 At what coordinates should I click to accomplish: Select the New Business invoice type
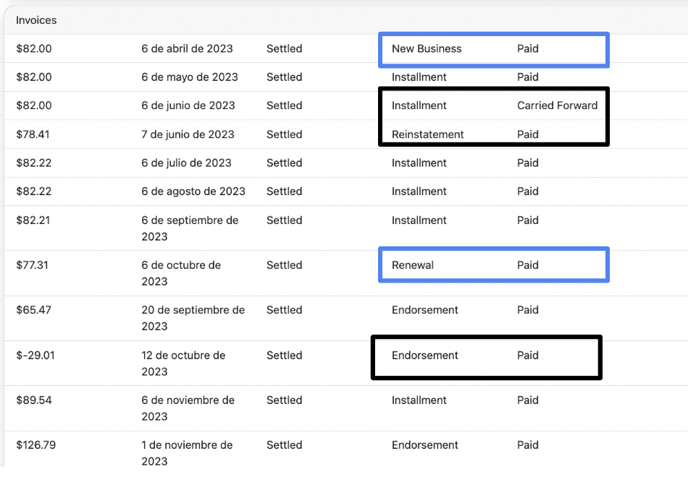[426, 49]
